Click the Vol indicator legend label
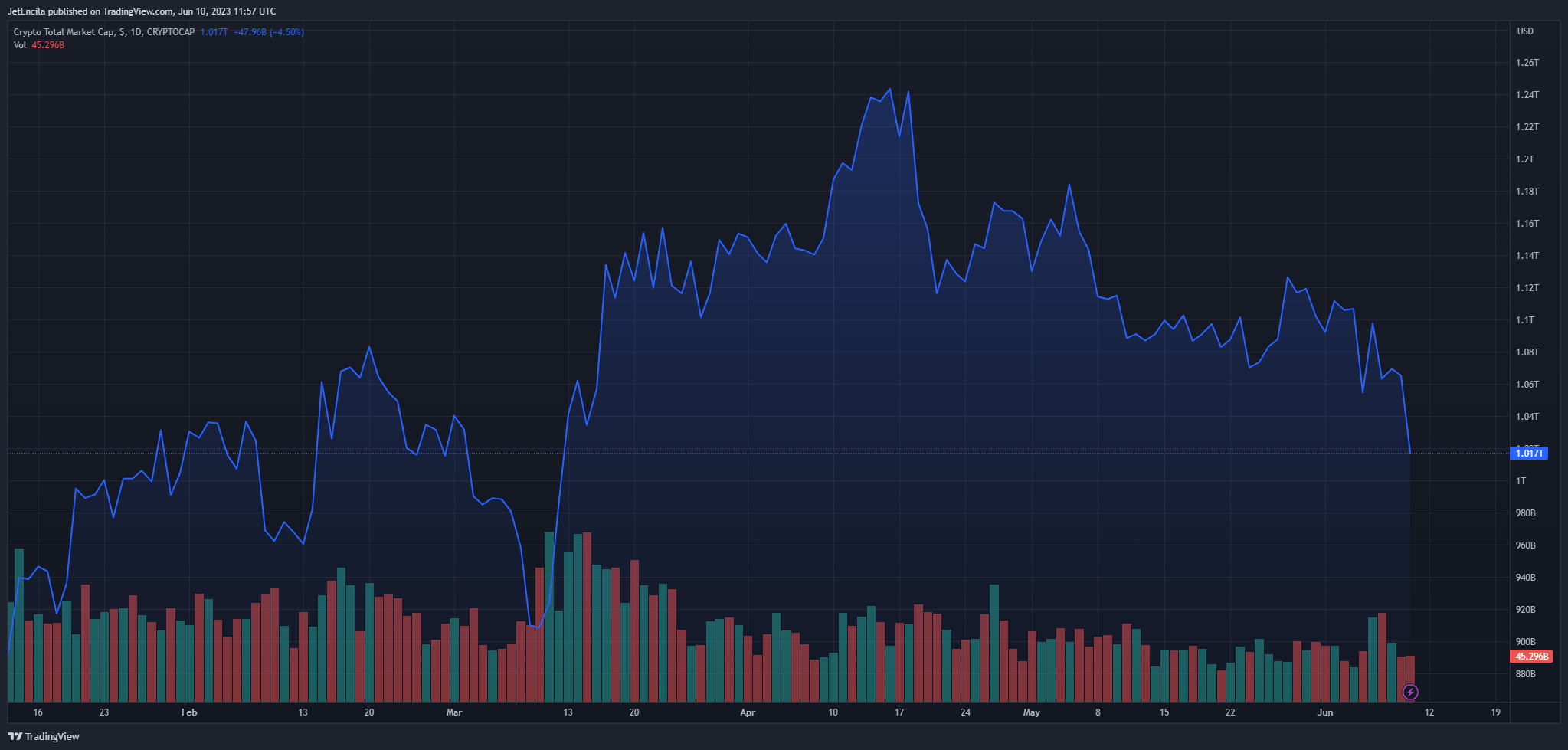Screen dimensions: 1568x750 (x=20, y=45)
